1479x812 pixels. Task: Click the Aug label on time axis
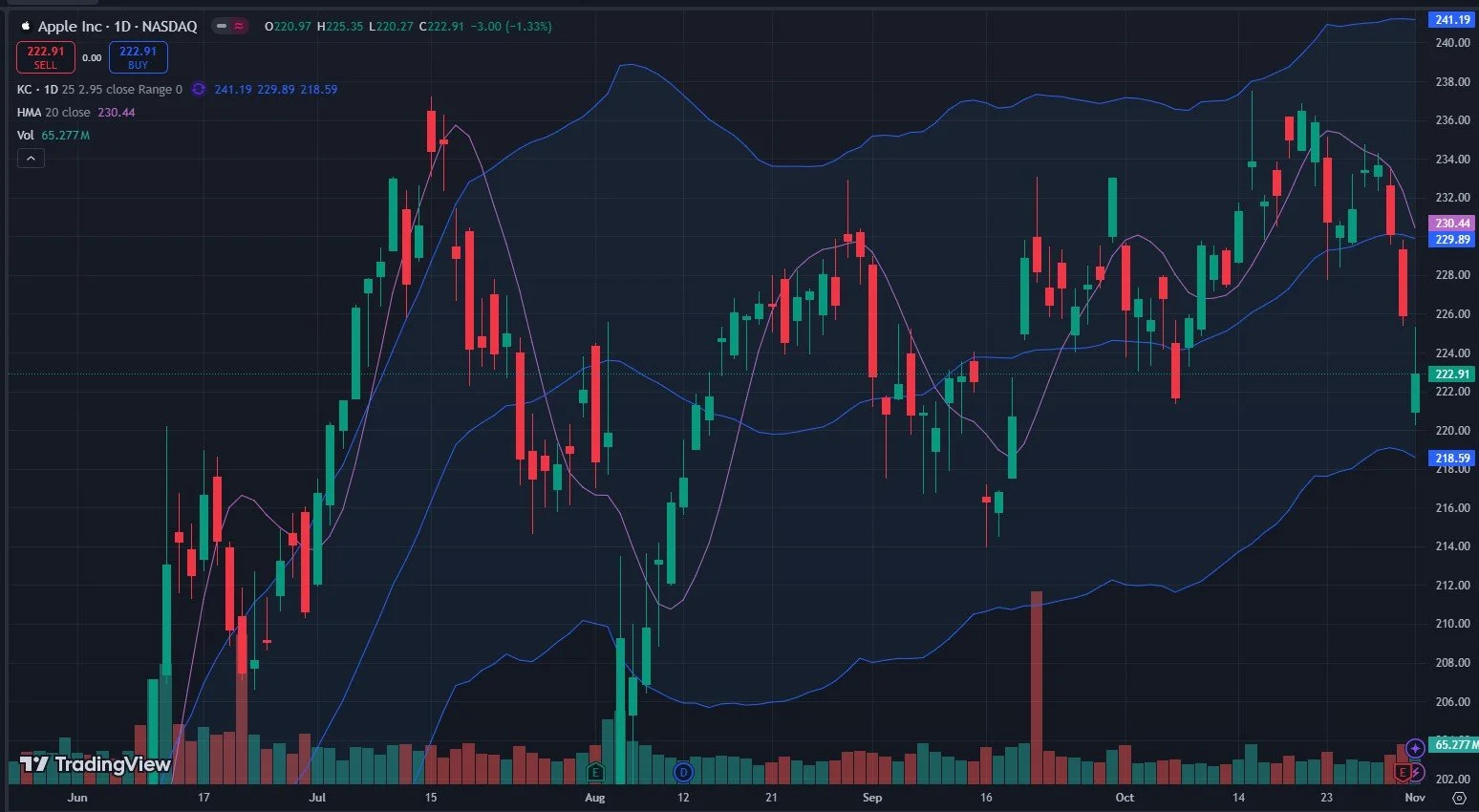pyautogui.click(x=594, y=797)
